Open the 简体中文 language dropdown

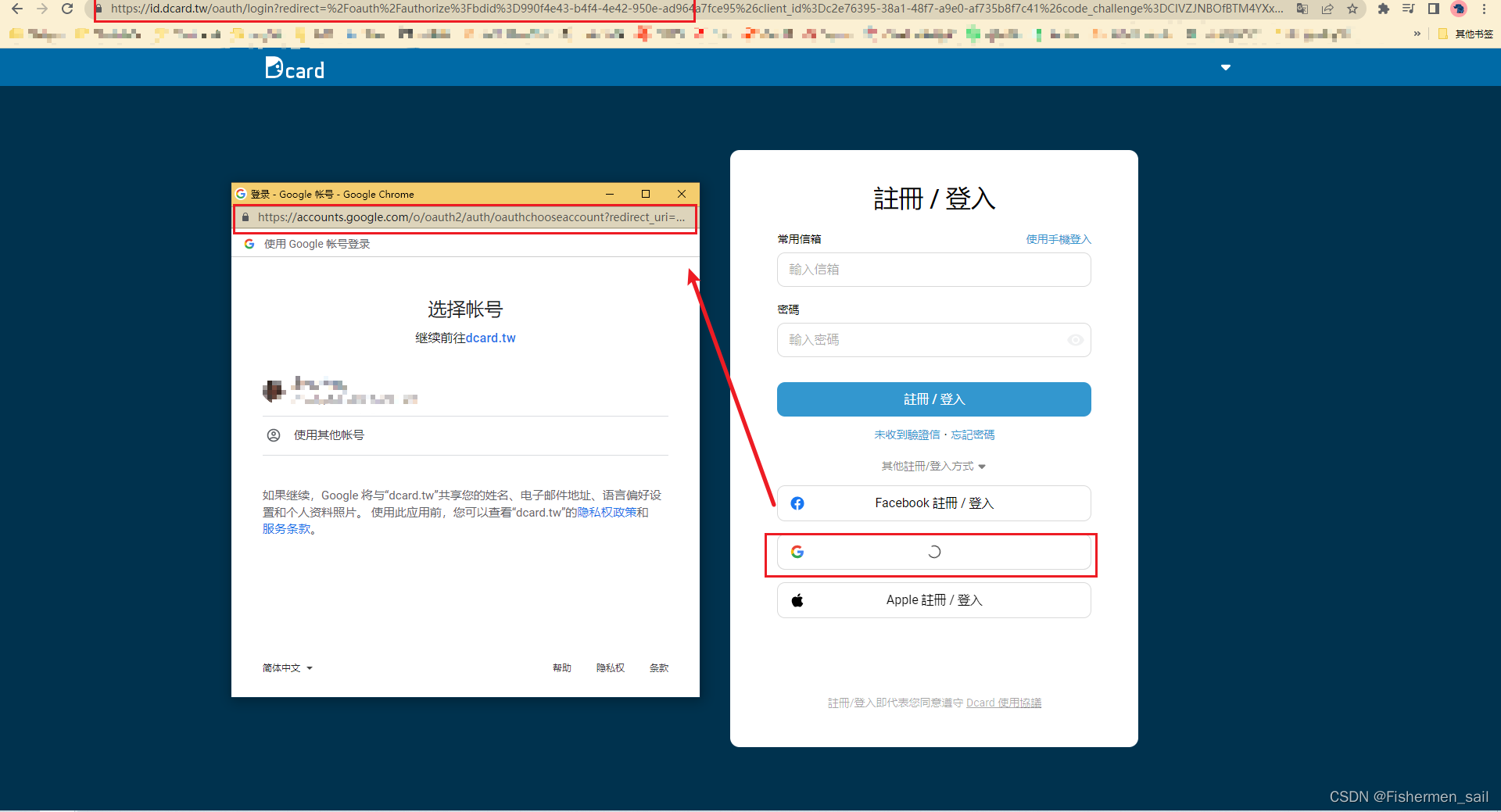[287, 668]
